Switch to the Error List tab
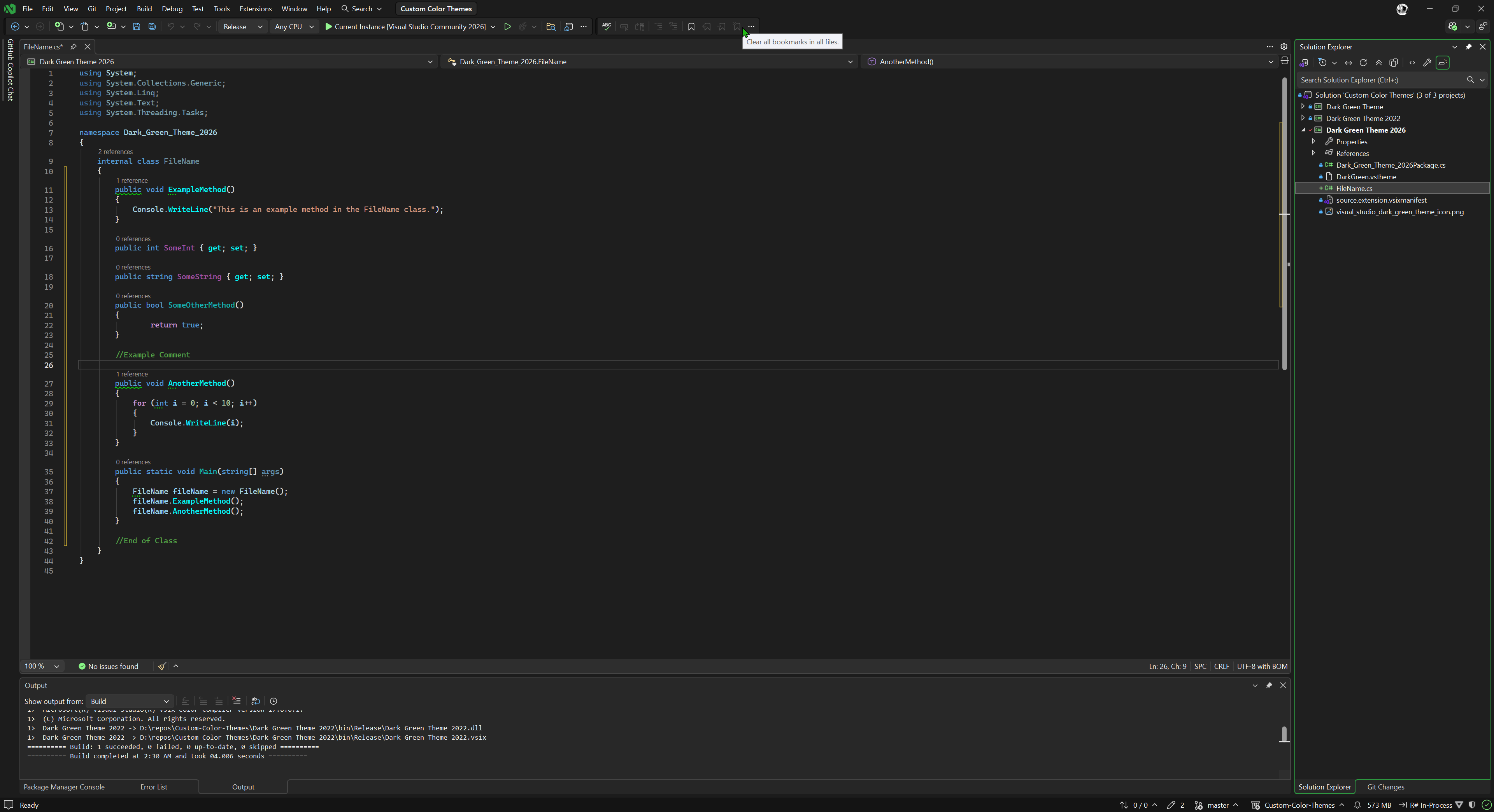The width and height of the screenshot is (1494, 812). [x=153, y=787]
